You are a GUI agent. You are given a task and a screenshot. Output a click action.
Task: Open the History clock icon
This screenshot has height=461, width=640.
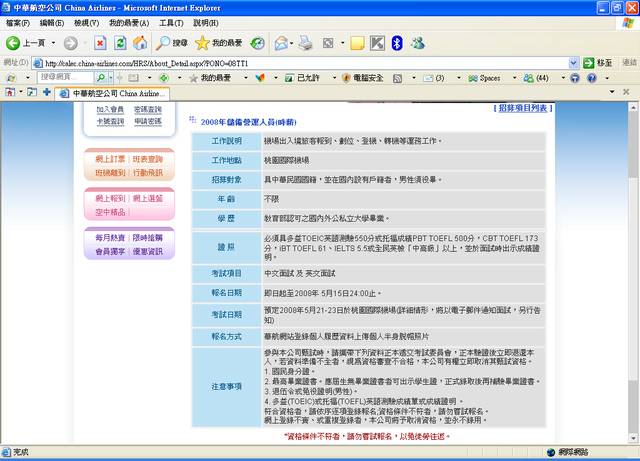pos(257,43)
